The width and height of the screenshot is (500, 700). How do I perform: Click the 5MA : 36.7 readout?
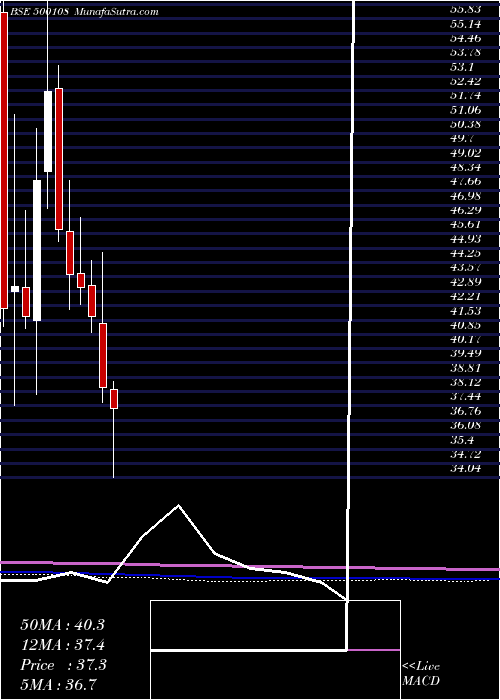click(x=59, y=685)
